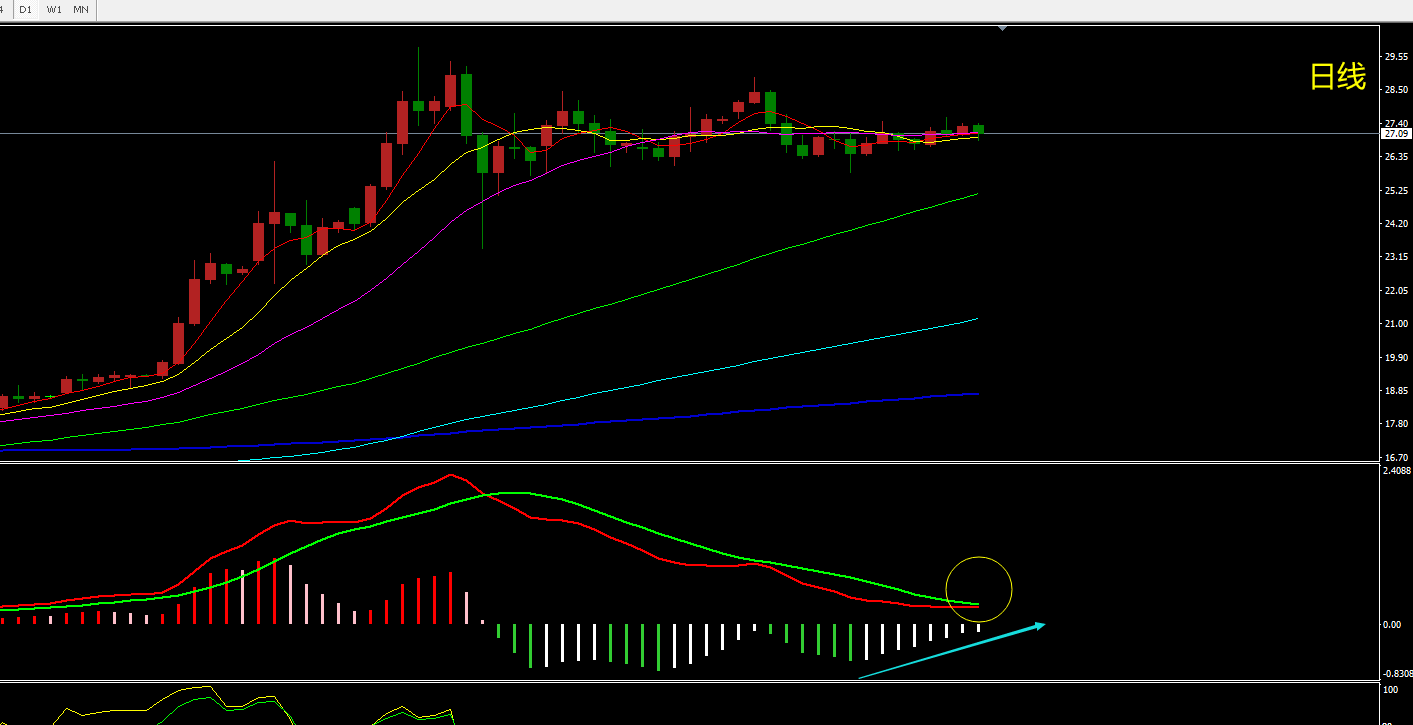This screenshot has width=1413, height=725.
Task: Click the 26.35 price axis value
Action: 1396,157
